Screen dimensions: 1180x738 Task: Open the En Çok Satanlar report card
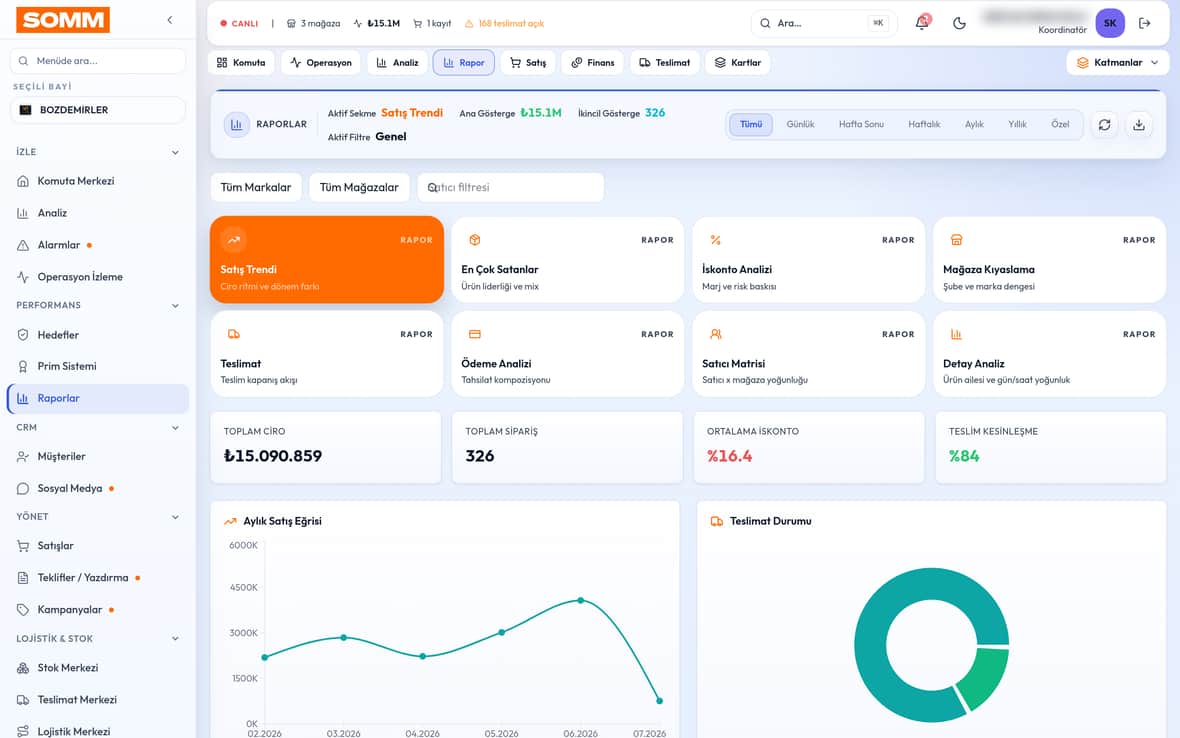(567, 260)
